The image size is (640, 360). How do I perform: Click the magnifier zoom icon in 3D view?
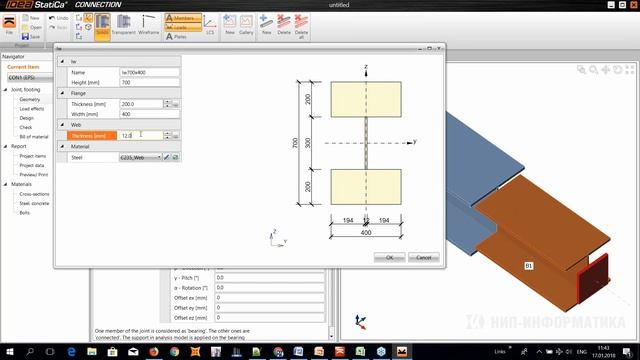coord(593,70)
